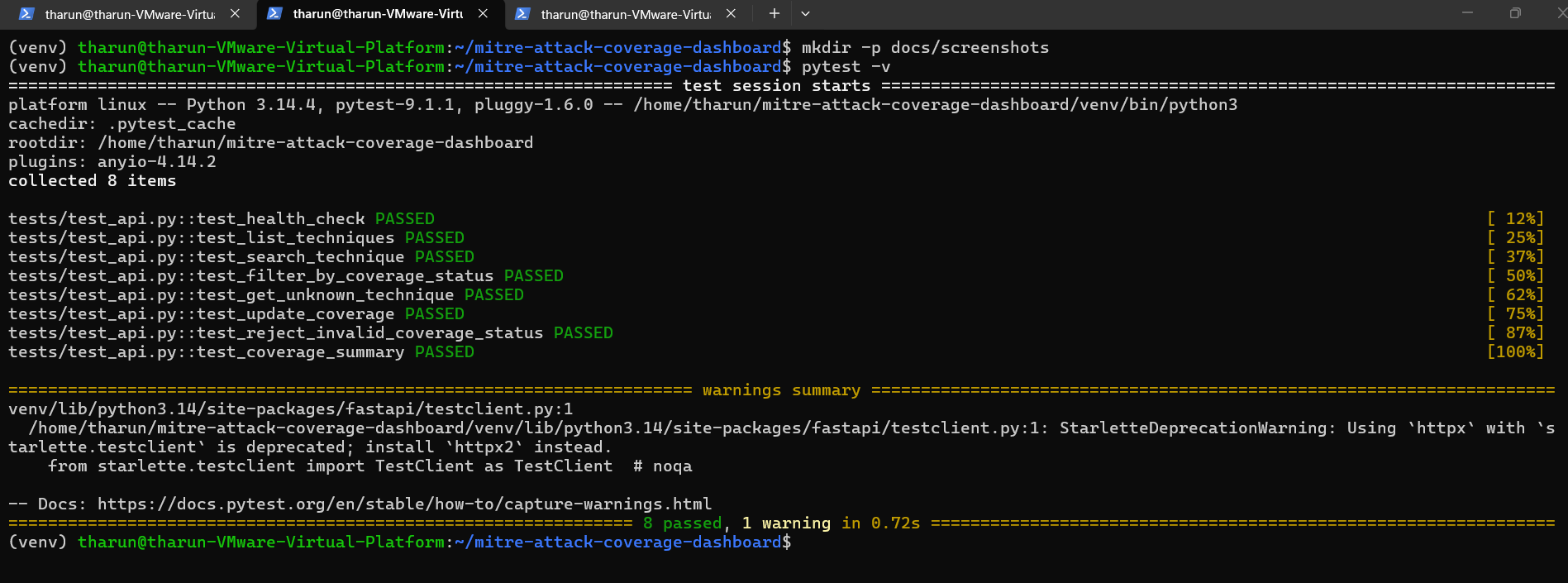The image size is (1568, 583).
Task: Click the 'pytest -v' command text
Action: [x=846, y=67]
